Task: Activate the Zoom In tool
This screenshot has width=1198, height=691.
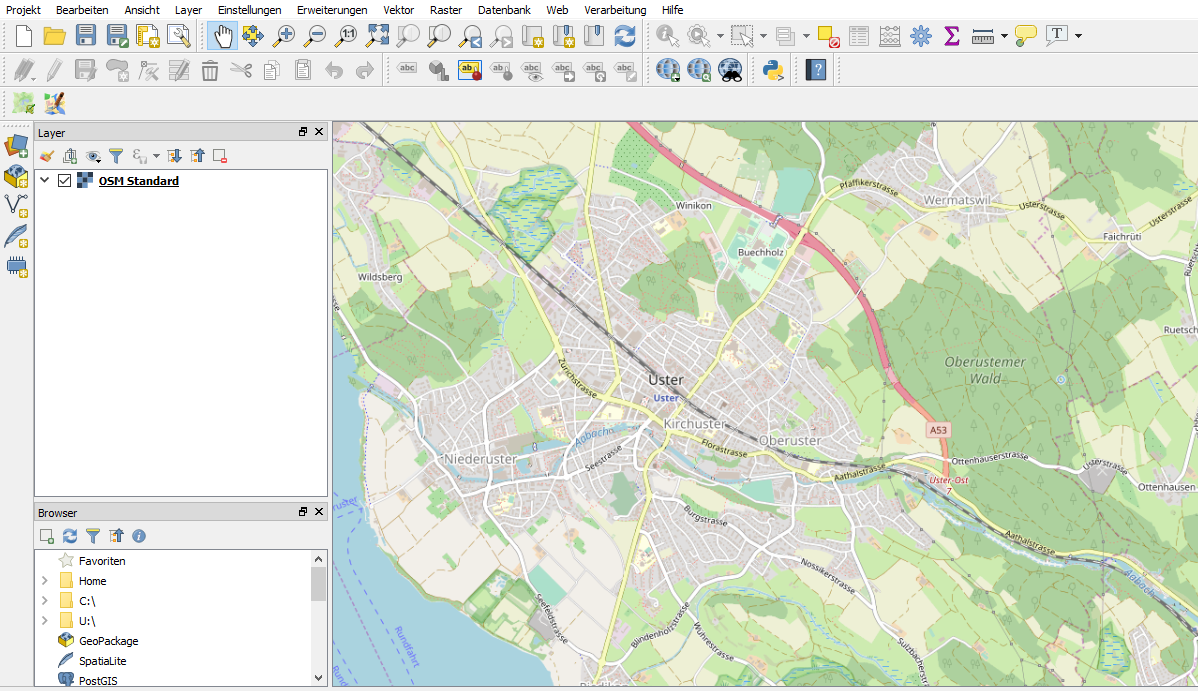Action: tap(284, 35)
